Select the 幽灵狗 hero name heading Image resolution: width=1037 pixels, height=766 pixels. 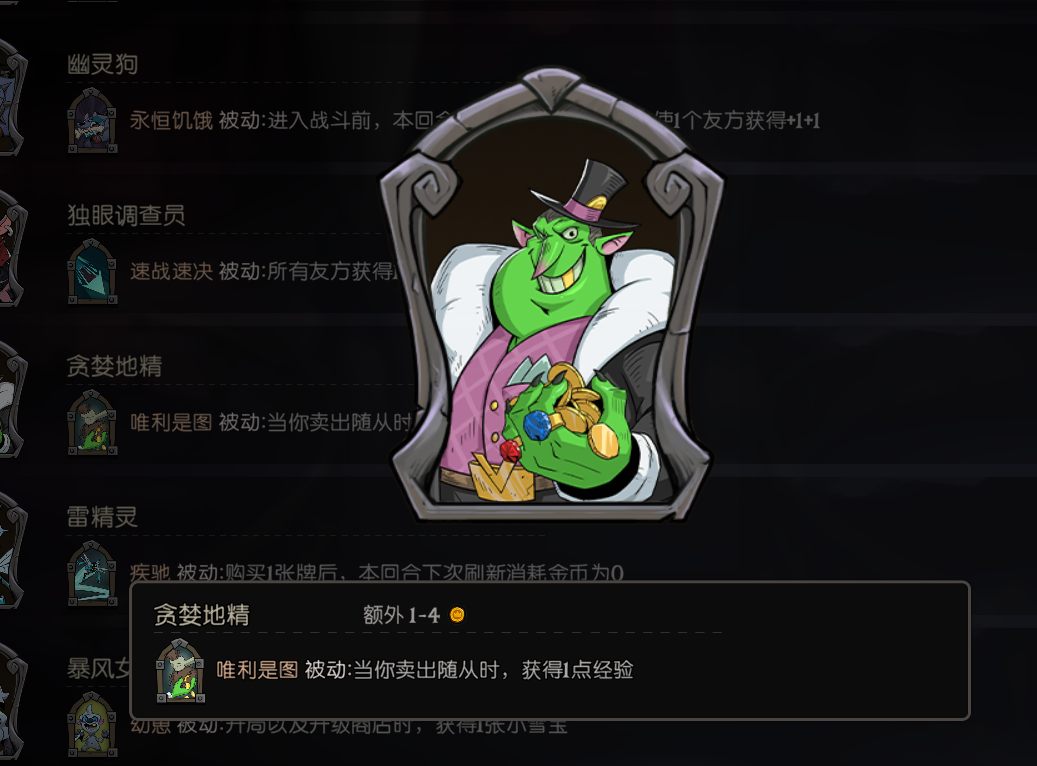(103, 64)
